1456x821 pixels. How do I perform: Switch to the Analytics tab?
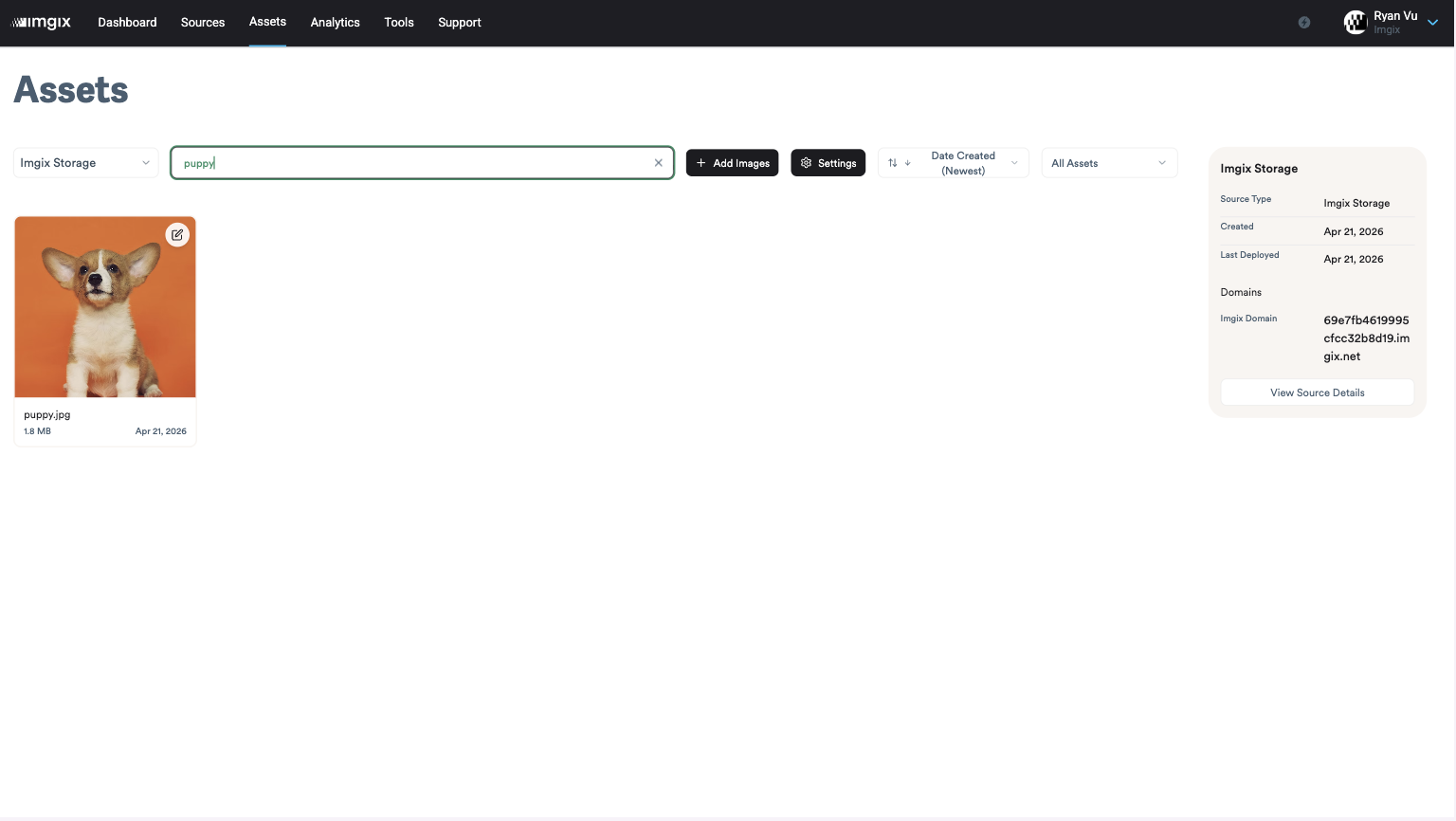(x=335, y=22)
